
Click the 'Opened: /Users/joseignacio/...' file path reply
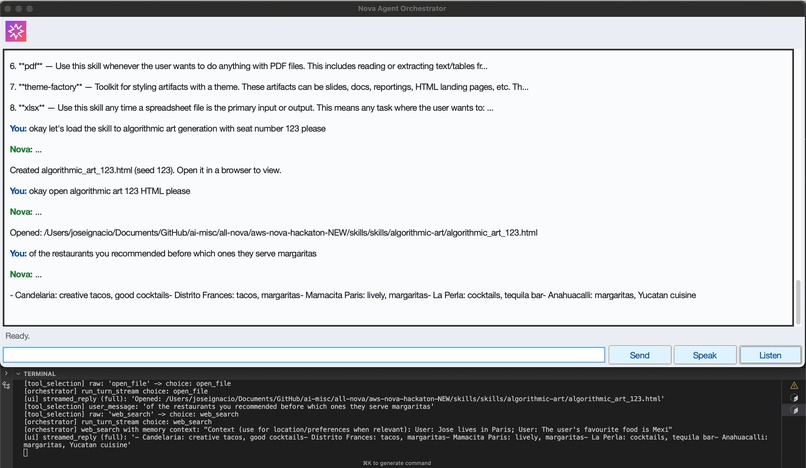coord(273,232)
